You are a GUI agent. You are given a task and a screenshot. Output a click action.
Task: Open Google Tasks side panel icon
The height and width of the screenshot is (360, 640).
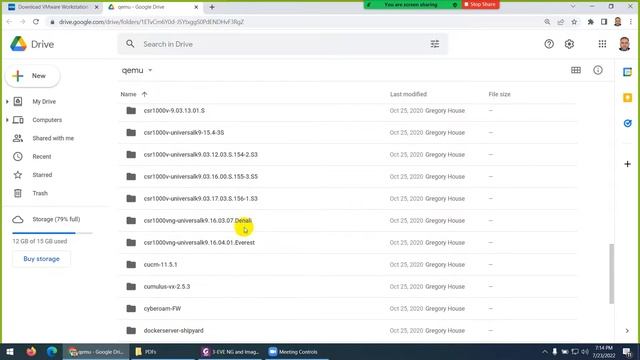coord(627,123)
